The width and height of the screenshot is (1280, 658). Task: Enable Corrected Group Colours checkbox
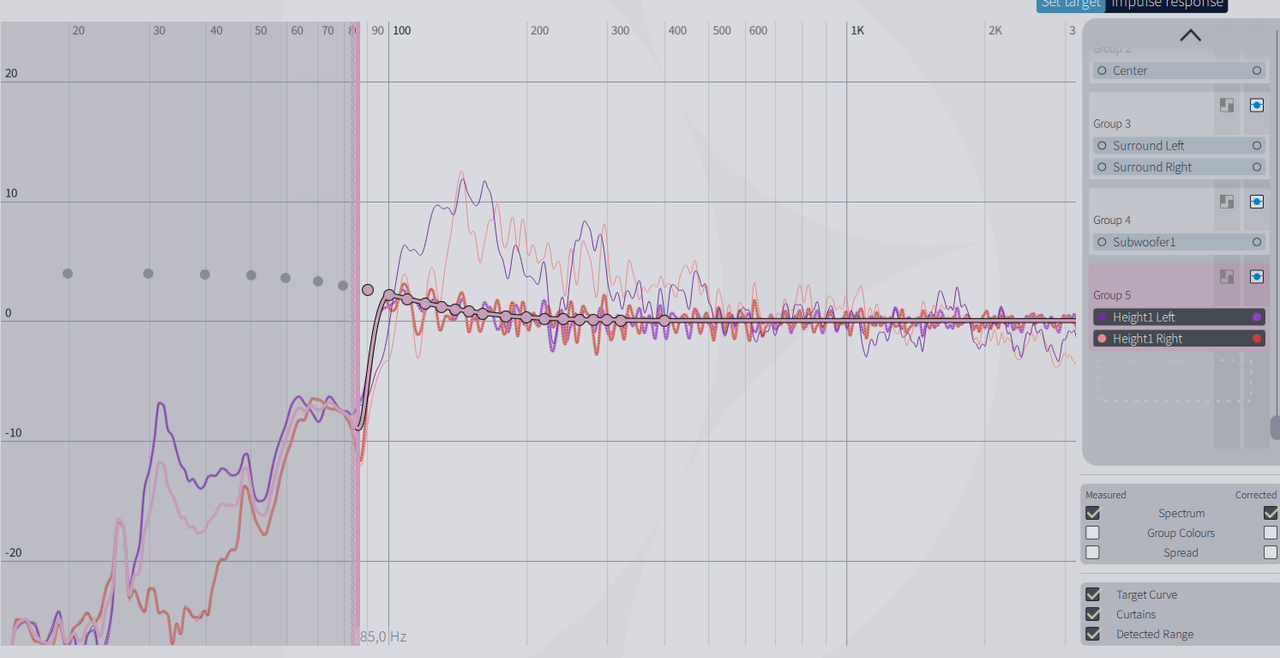1271,533
